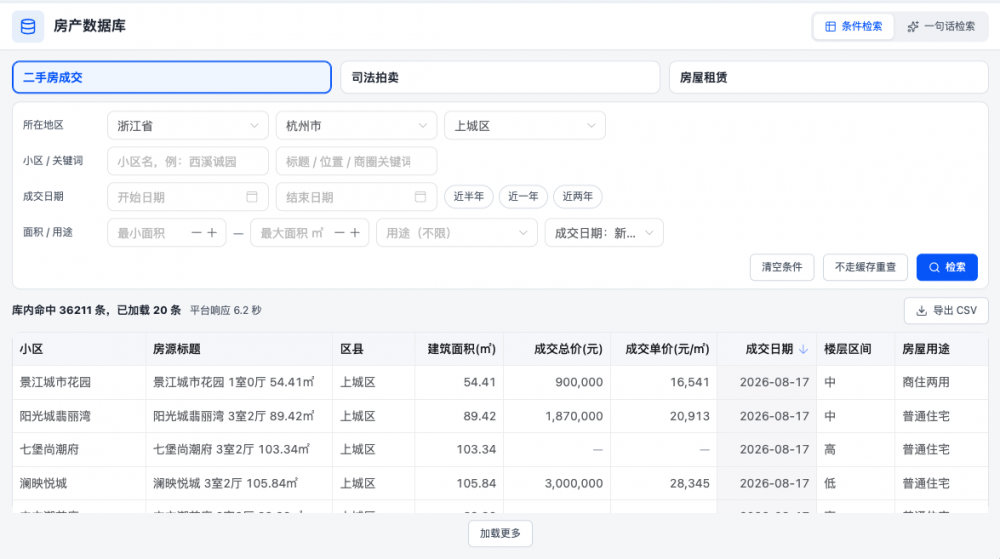Click the blue 检索 search button

[947, 267]
